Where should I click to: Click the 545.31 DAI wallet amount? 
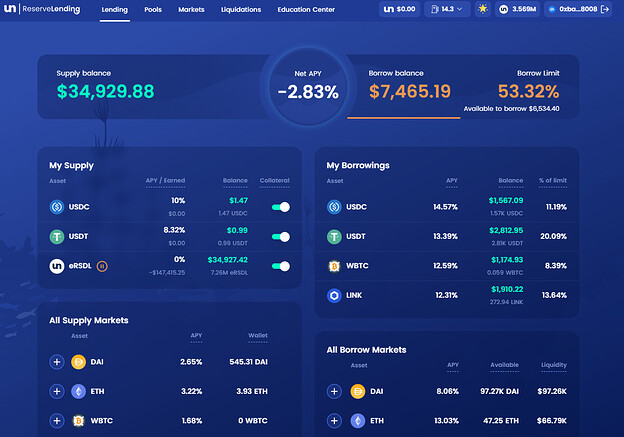(x=248, y=362)
